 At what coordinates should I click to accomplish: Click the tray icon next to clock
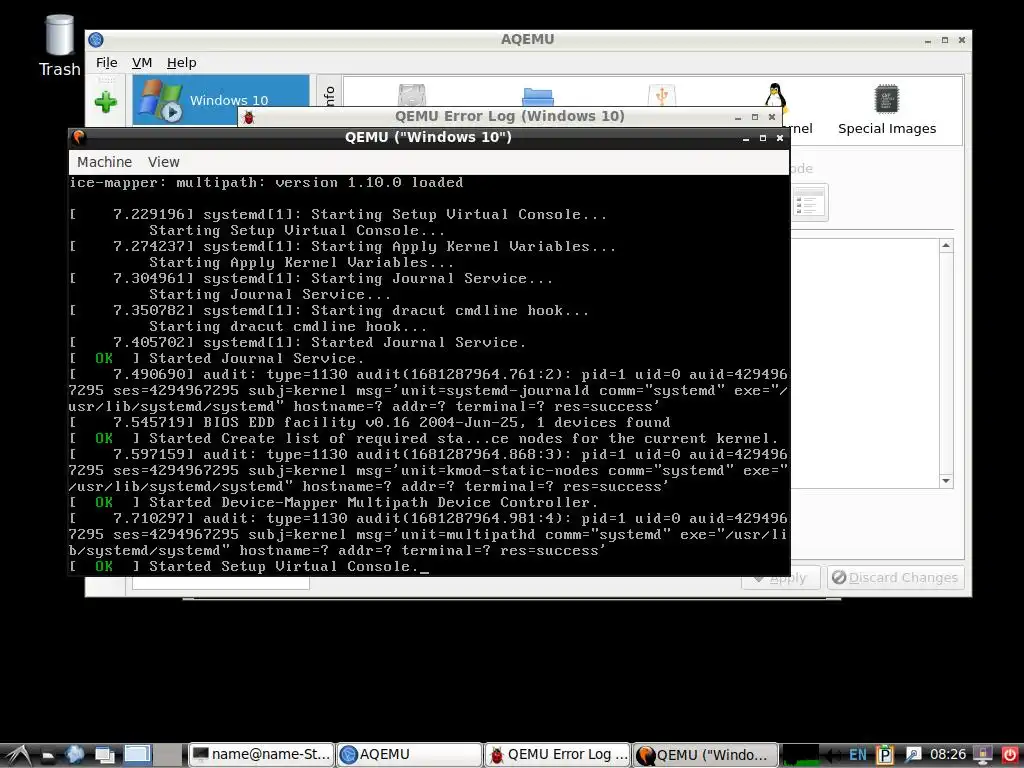point(913,755)
